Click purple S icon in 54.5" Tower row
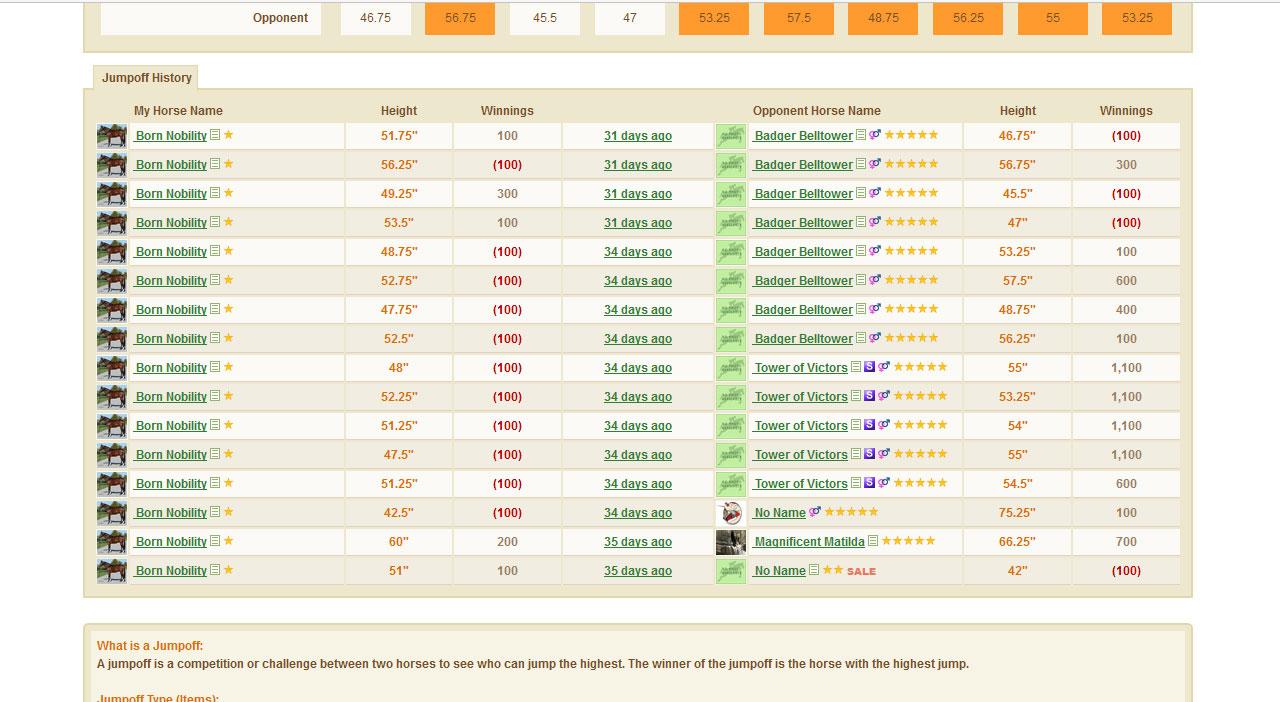Image resolution: width=1280 pixels, height=702 pixels. 869,483
